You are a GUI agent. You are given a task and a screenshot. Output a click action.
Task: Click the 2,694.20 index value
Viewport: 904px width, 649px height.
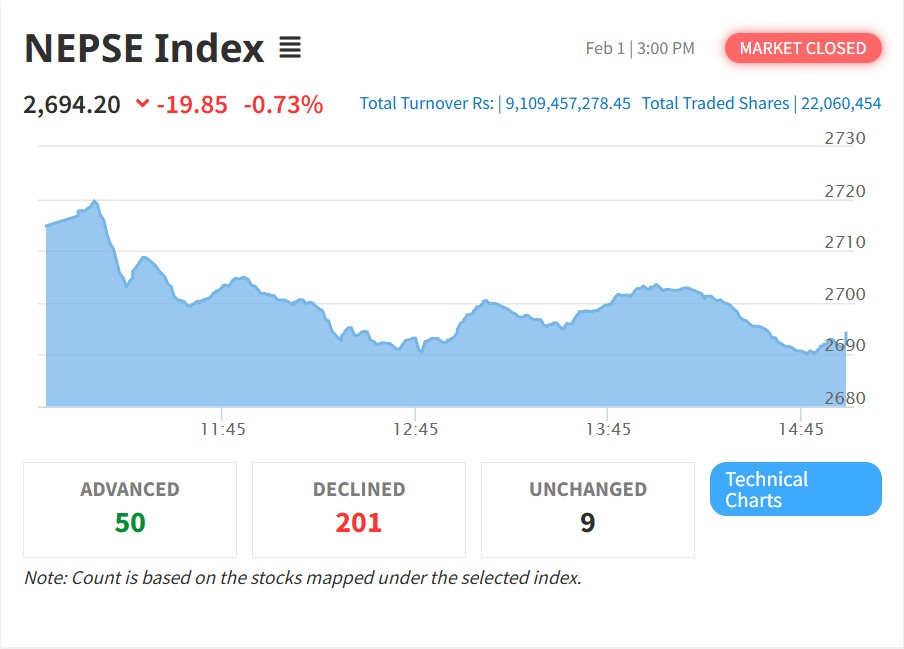(x=72, y=104)
